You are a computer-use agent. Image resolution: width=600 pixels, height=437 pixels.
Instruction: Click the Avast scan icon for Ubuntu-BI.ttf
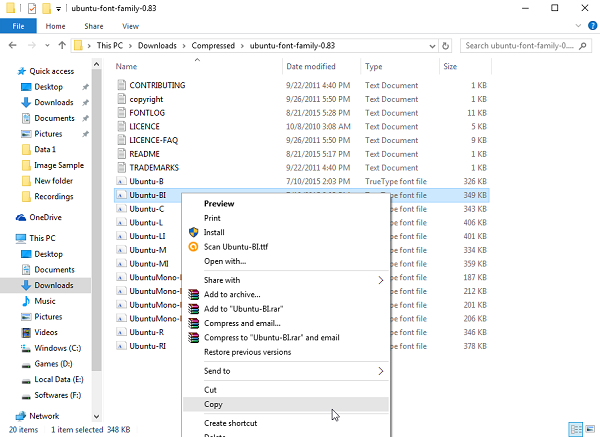[194, 247]
